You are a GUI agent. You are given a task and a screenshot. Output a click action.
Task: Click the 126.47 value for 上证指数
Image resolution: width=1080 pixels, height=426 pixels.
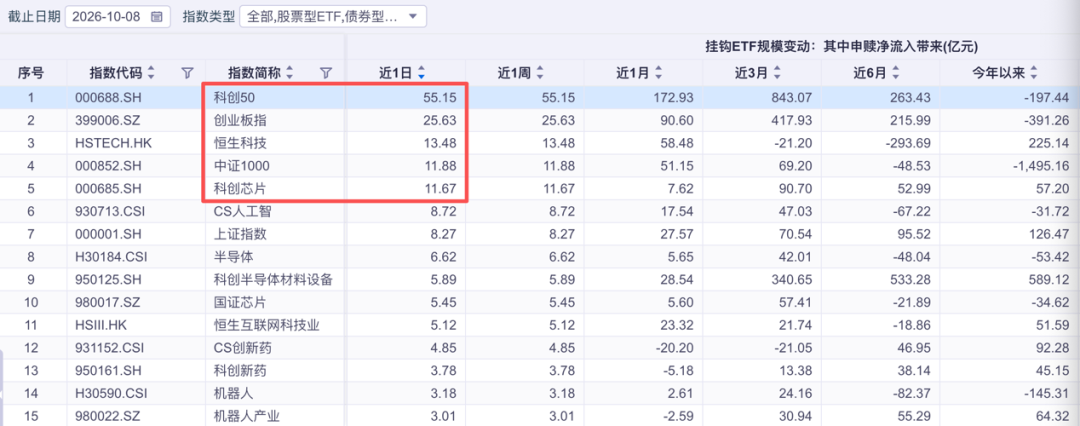pos(1050,235)
